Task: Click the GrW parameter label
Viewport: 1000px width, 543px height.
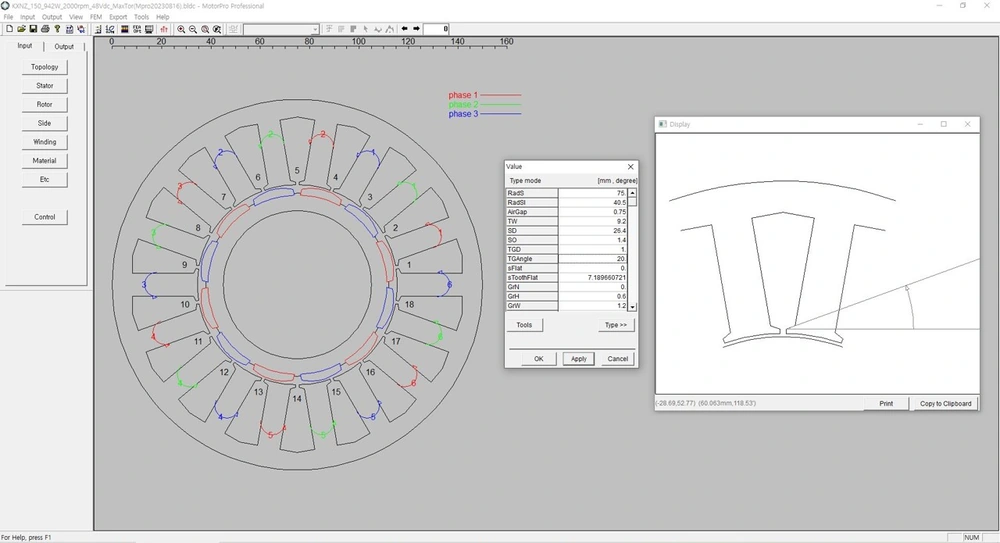Action: [532, 306]
